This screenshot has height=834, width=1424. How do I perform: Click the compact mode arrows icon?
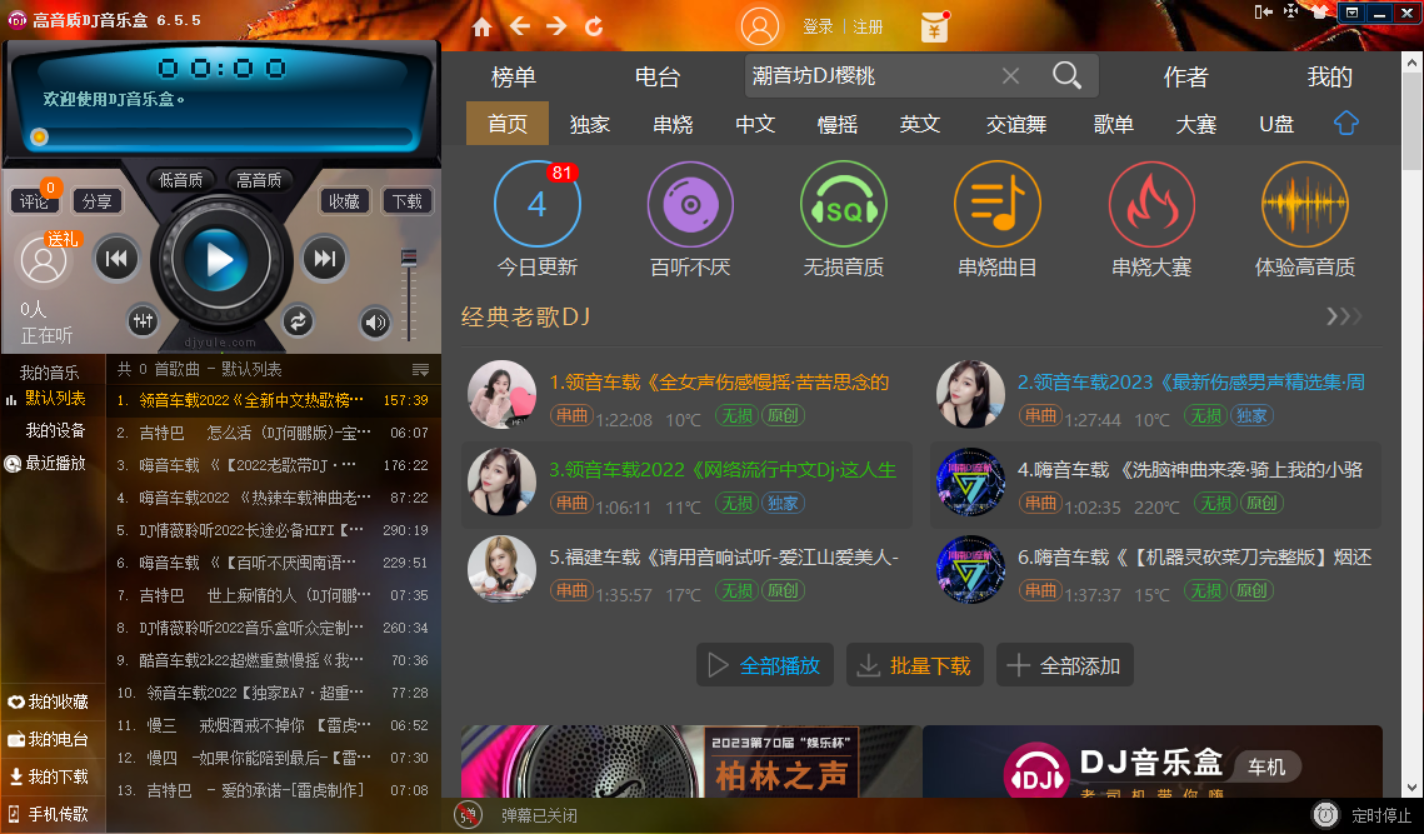point(1291,12)
